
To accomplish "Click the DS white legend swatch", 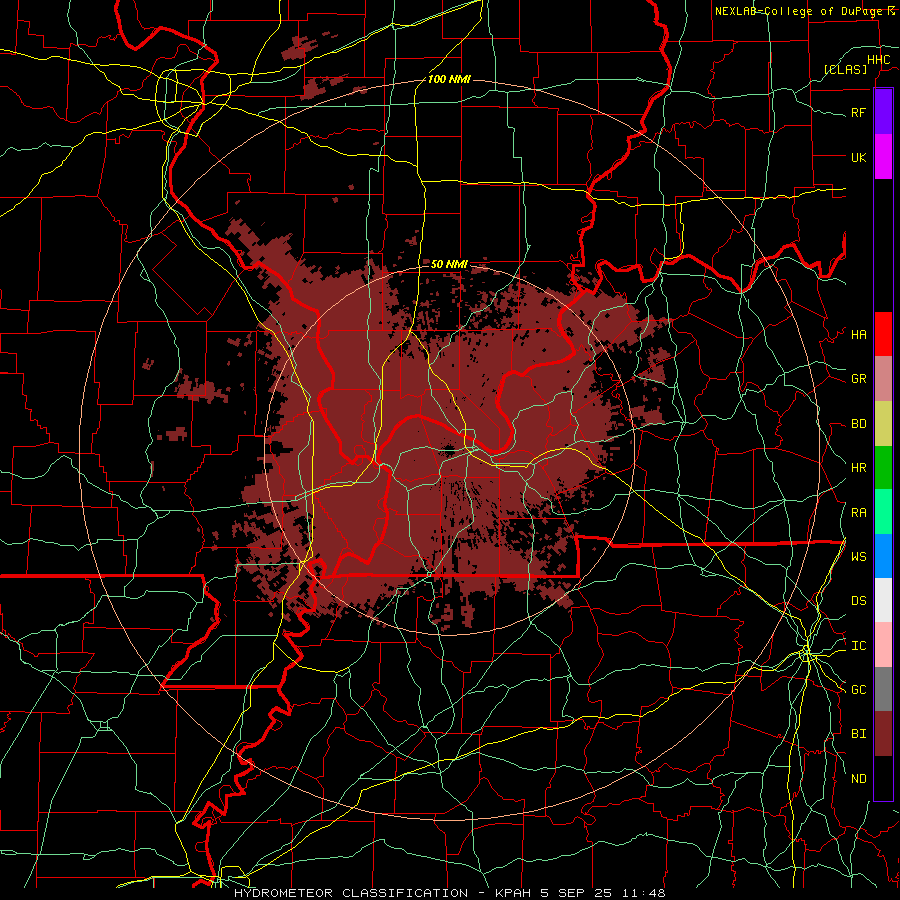I will [x=883, y=600].
